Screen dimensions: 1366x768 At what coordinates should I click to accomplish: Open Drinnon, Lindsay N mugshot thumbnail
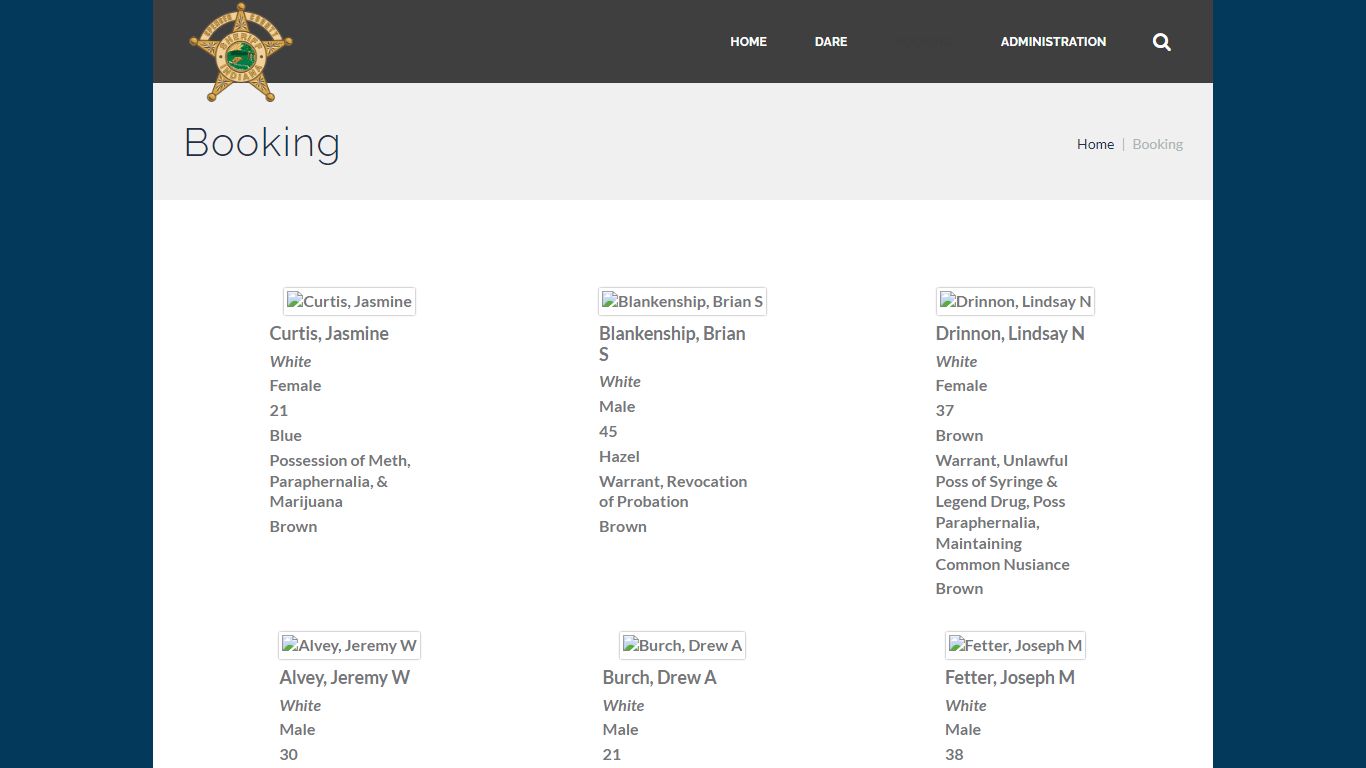tap(1015, 301)
